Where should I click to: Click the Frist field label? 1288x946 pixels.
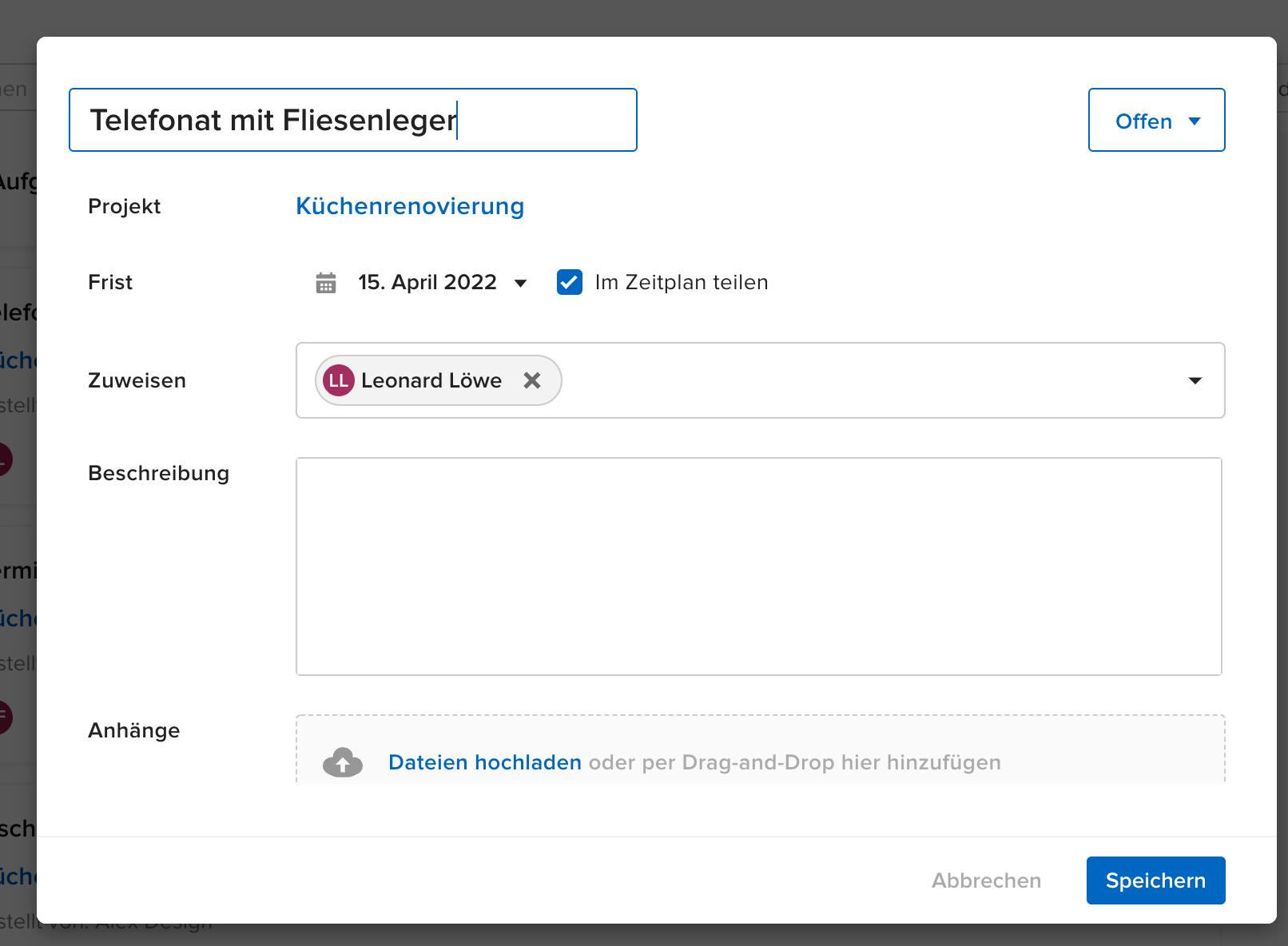110,282
